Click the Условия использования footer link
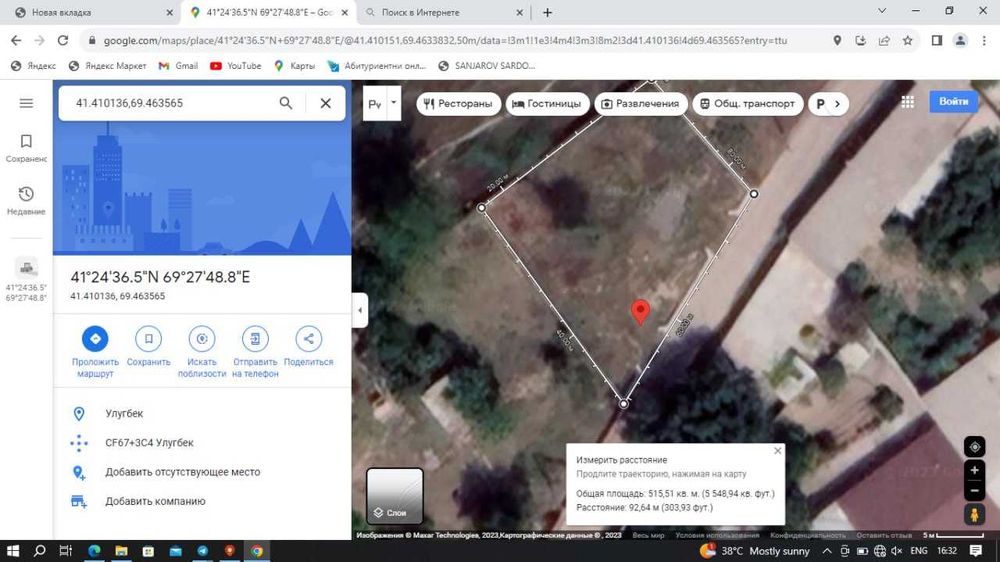1000x562 pixels. [717, 535]
